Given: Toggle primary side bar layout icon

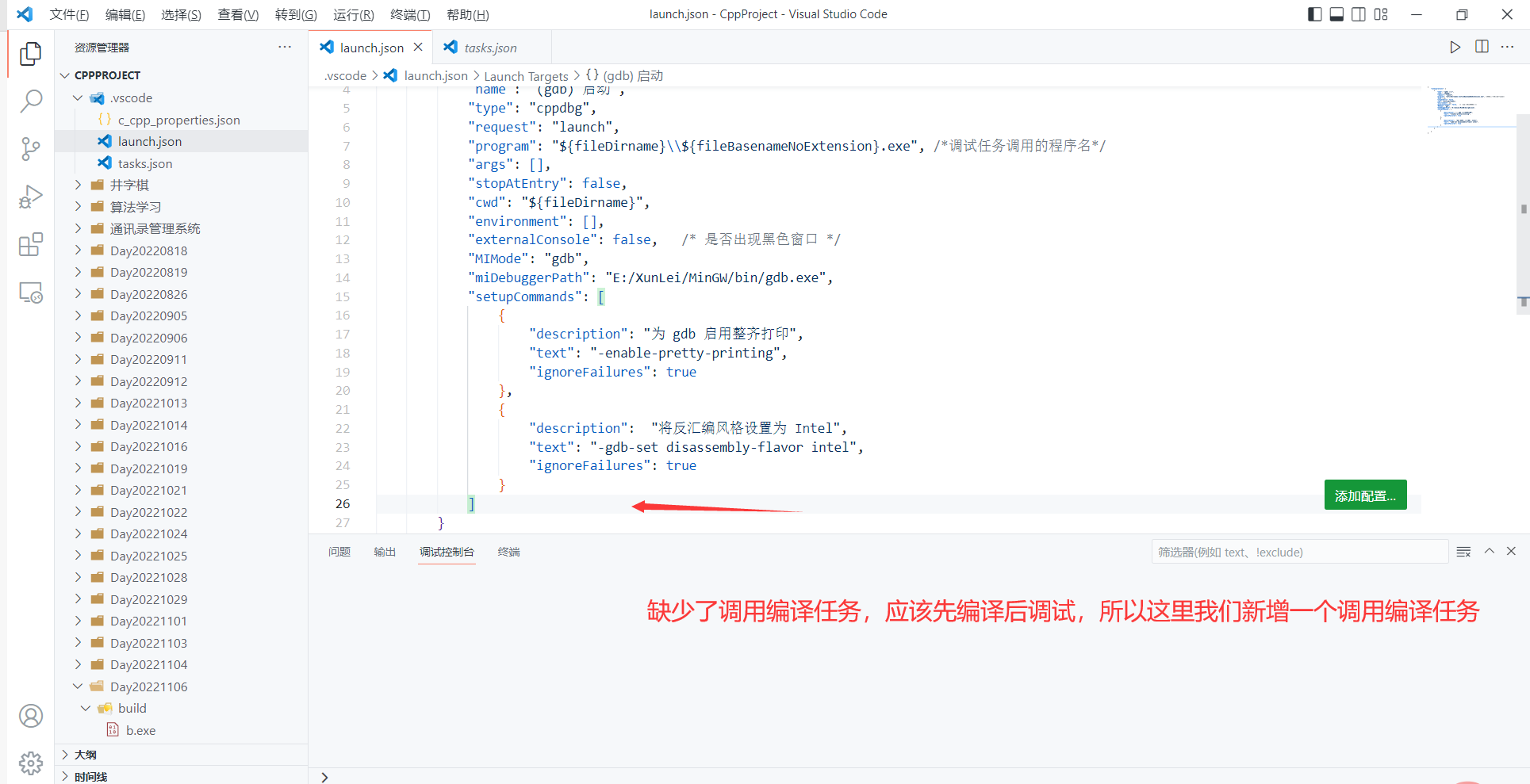Looking at the screenshot, I should pos(1314,14).
